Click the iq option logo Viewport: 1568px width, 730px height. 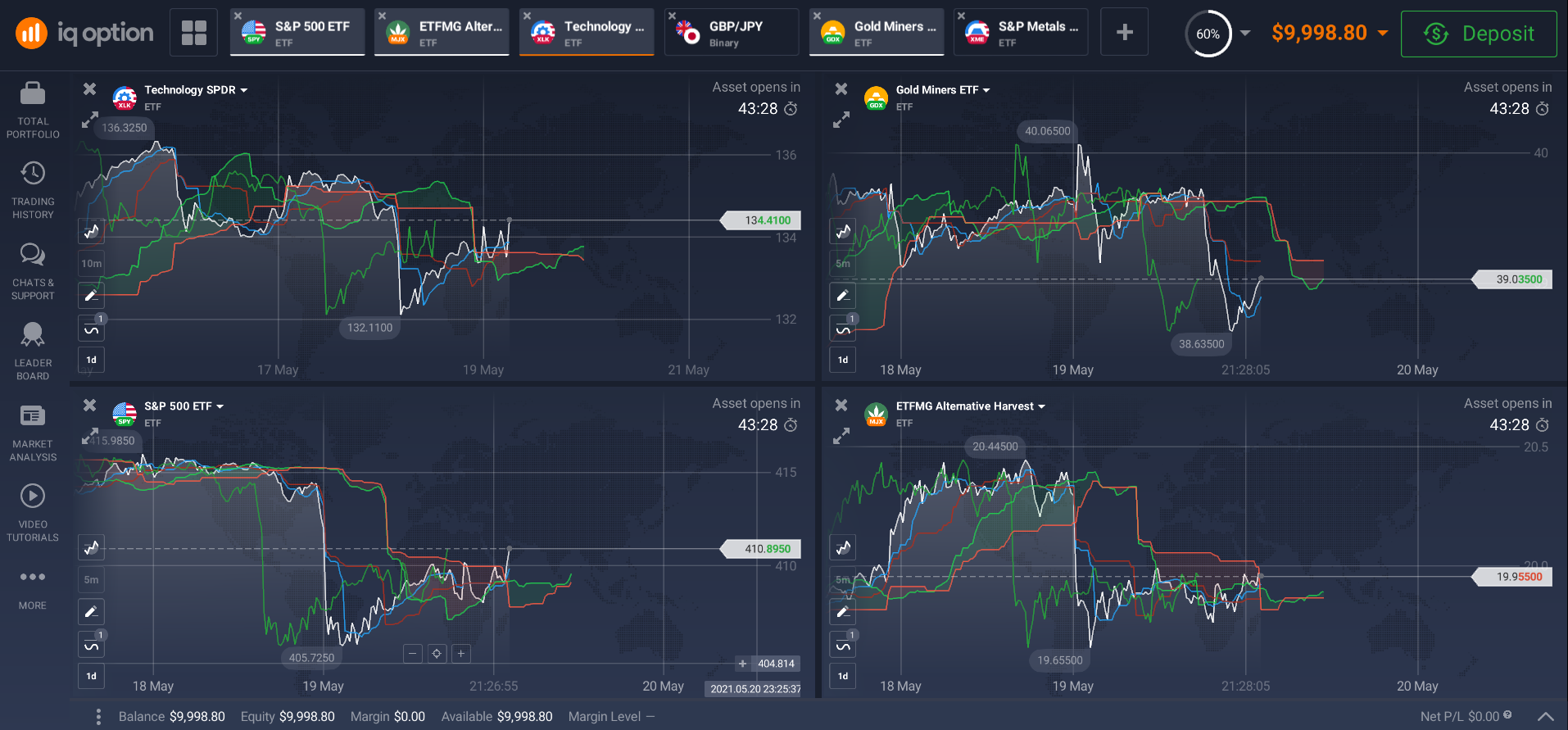coord(84,33)
